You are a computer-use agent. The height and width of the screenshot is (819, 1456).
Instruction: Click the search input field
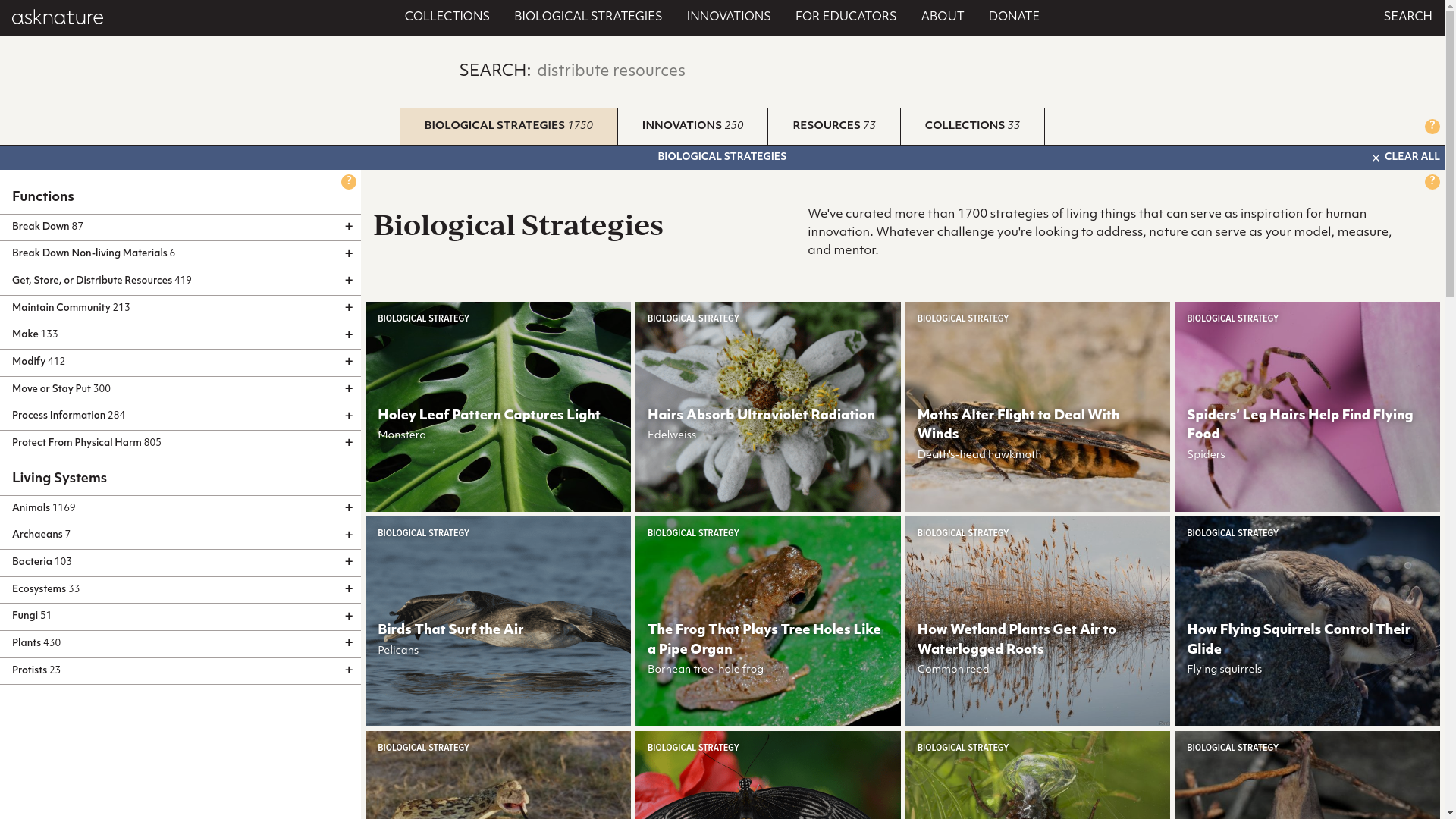pos(761,72)
